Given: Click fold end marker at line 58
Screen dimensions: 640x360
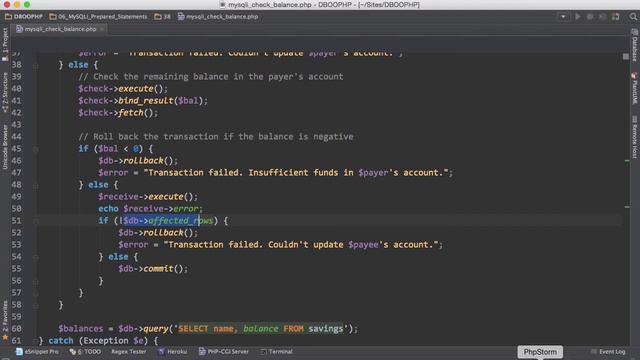Looking at the screenshot, I should click(x=36, y=305).
